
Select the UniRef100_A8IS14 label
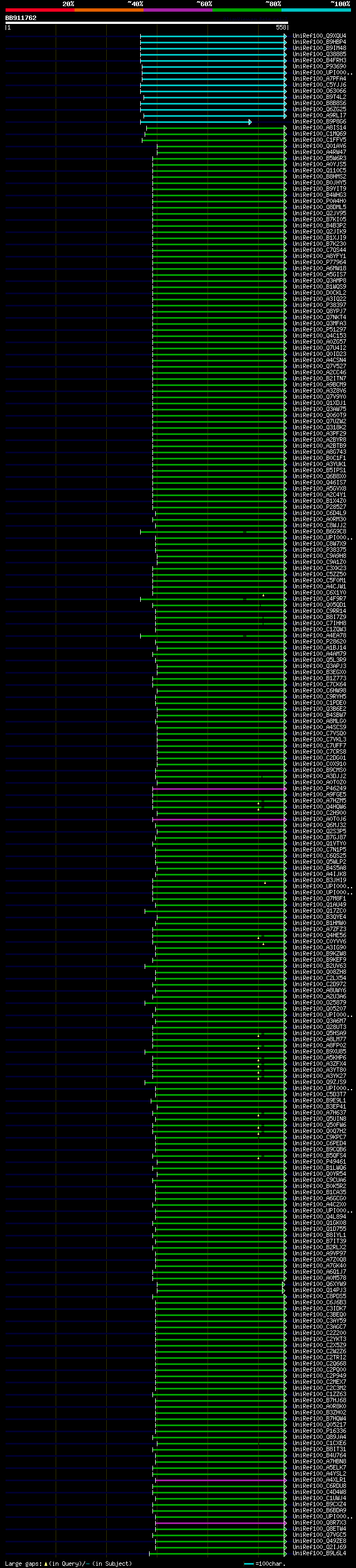tap(319, 128)
